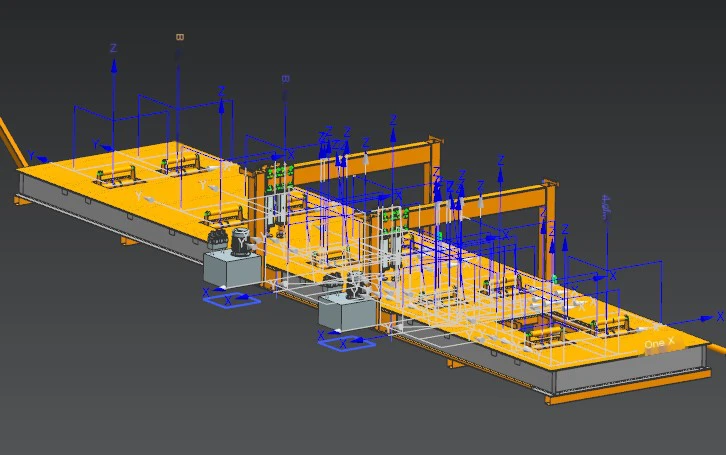Click the blue square frame below right tank
Screen dimensions: 726x455
pyautogui.click(x=347, y=343)
